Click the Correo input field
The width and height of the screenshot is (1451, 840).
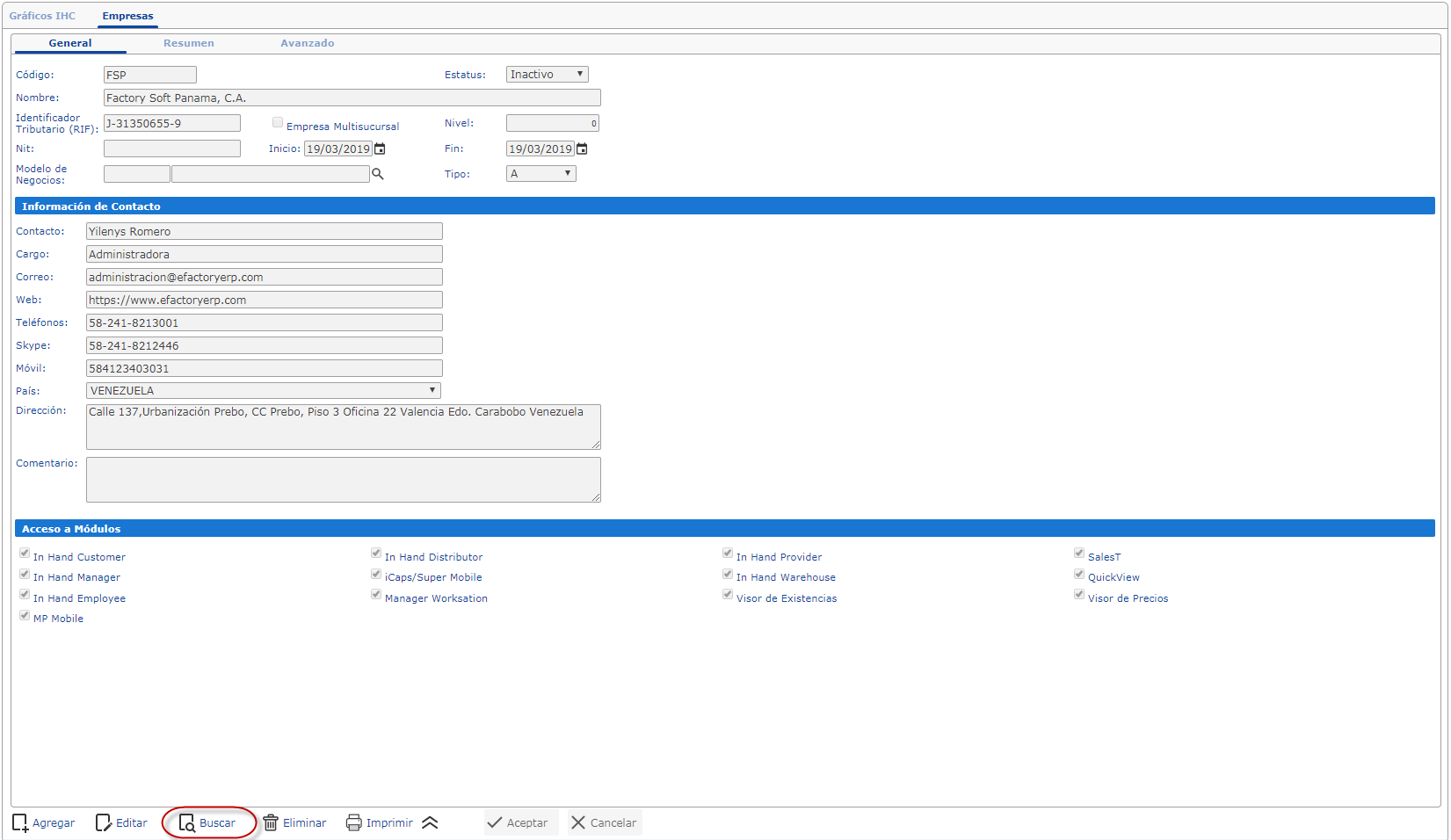265,277
